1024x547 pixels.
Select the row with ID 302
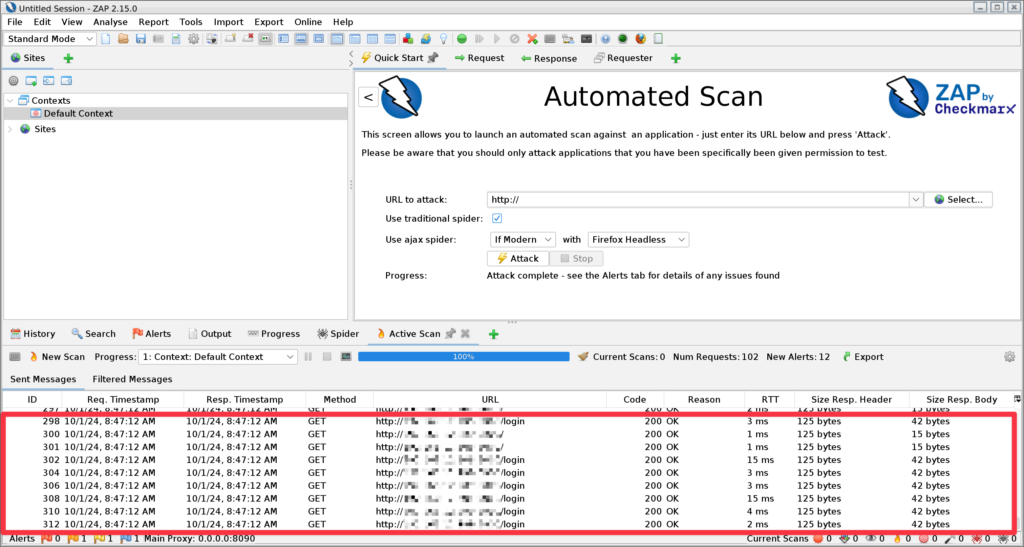(x=509, y=460)
